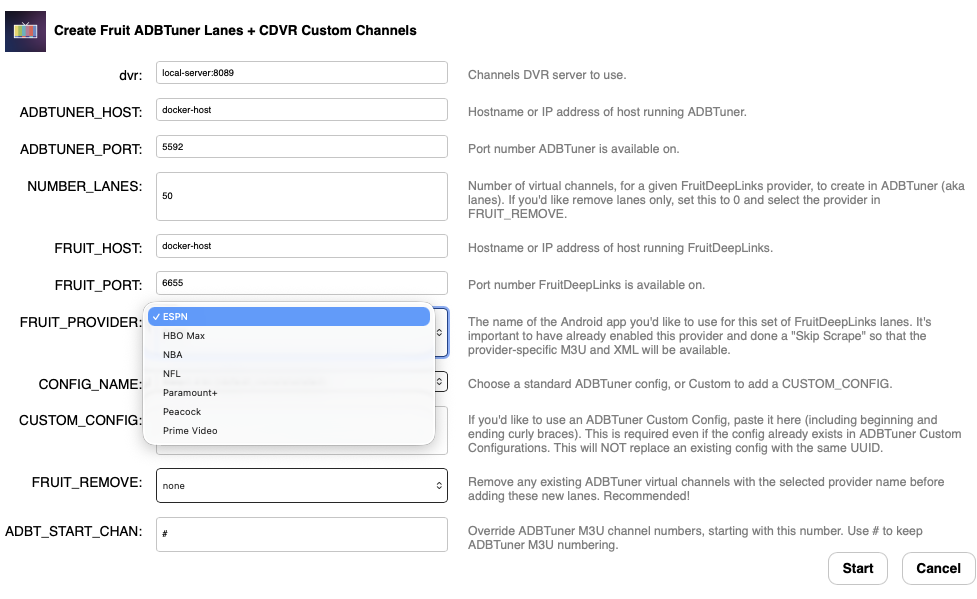Choose HBO Max in the dropdown list
This screenshot has height=599, width=977.
(x=288, y=336)
